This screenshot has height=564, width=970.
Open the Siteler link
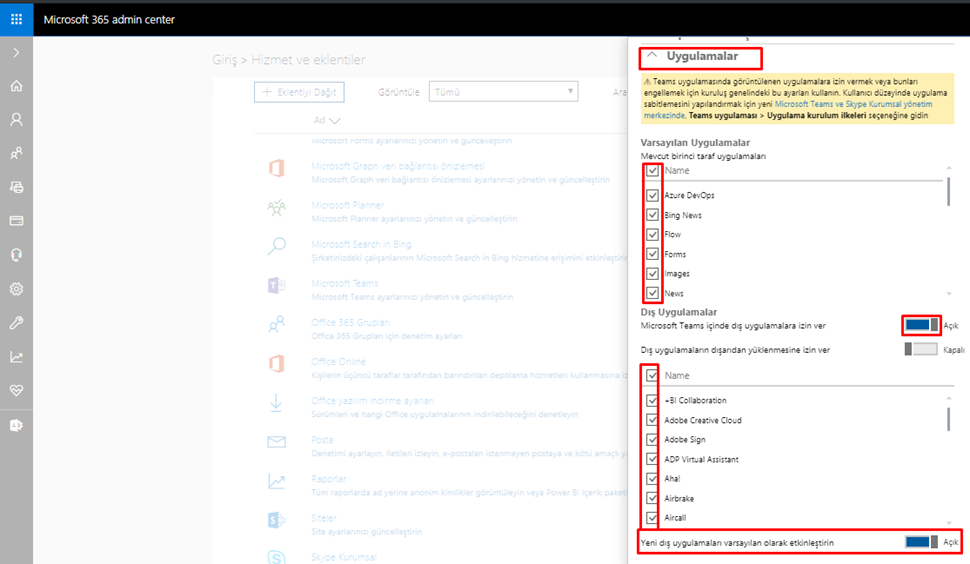324,518
